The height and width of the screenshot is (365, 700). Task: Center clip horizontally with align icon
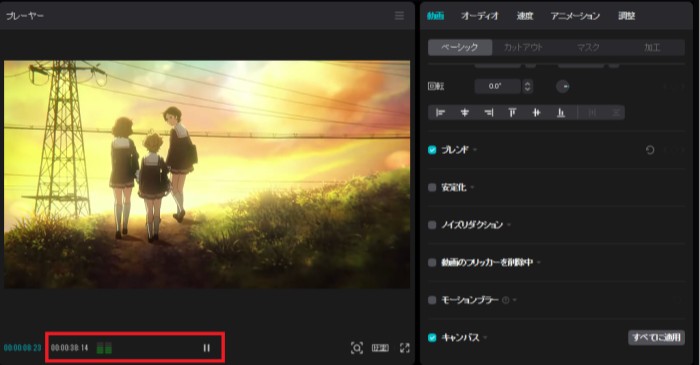tap(465, 113)
